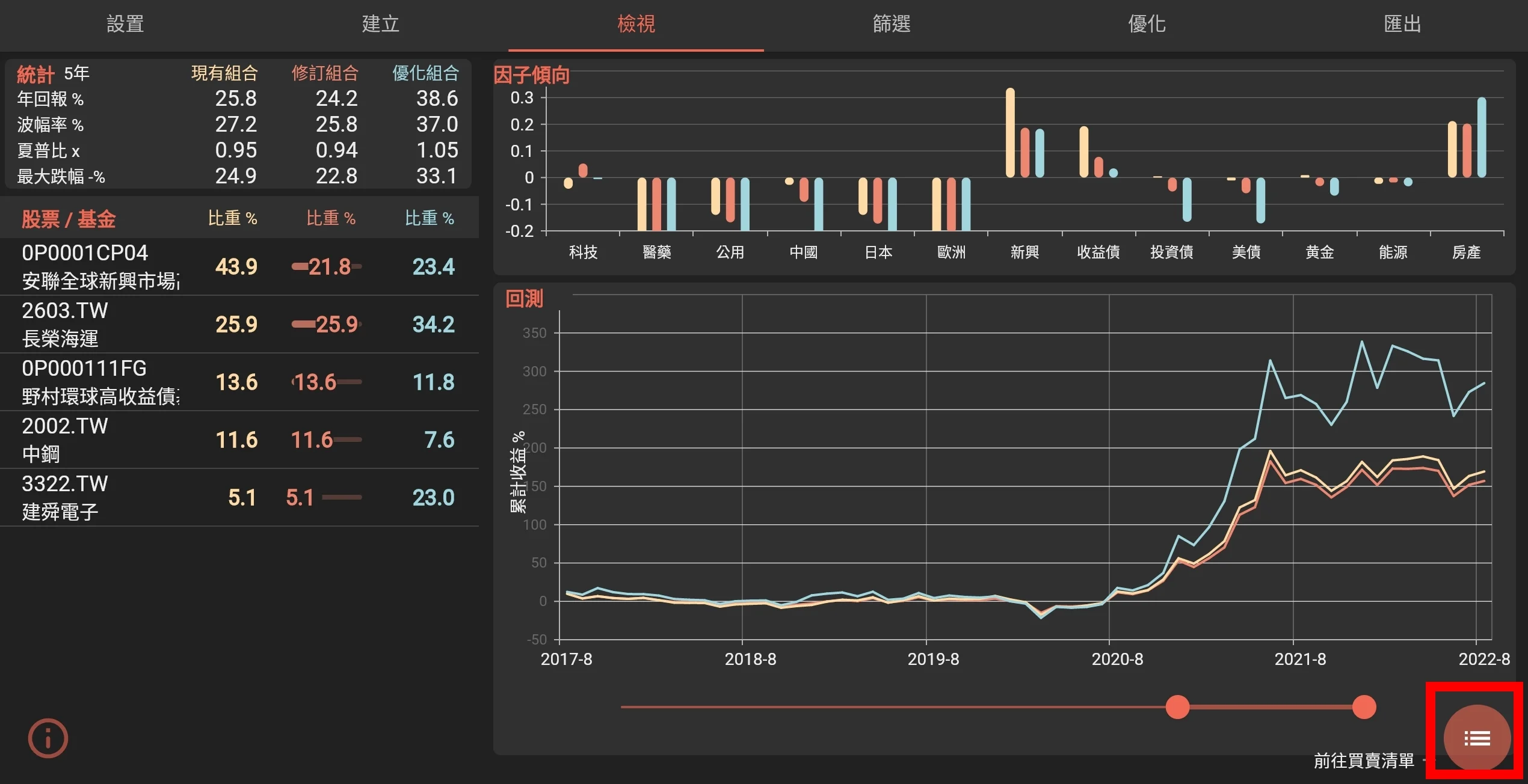This screenshot has width=1528, height=784.
Task: Open the info circle icon
Action: (48, 738)
